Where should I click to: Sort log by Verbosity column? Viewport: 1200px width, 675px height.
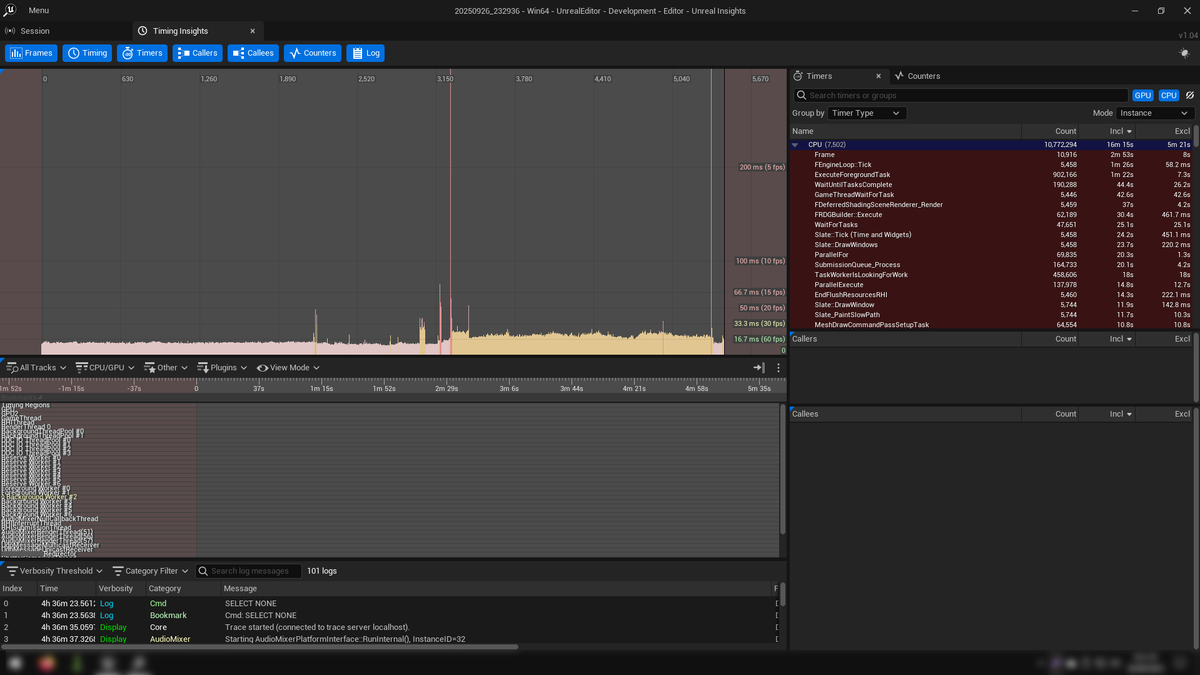(120, 589)
